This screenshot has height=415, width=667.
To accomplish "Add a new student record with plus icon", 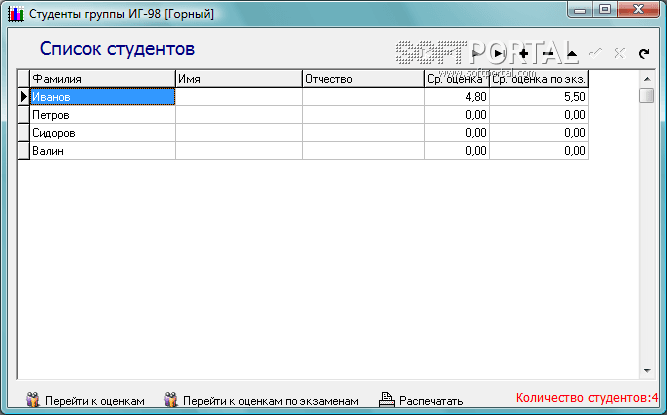I will pos(524,54).
